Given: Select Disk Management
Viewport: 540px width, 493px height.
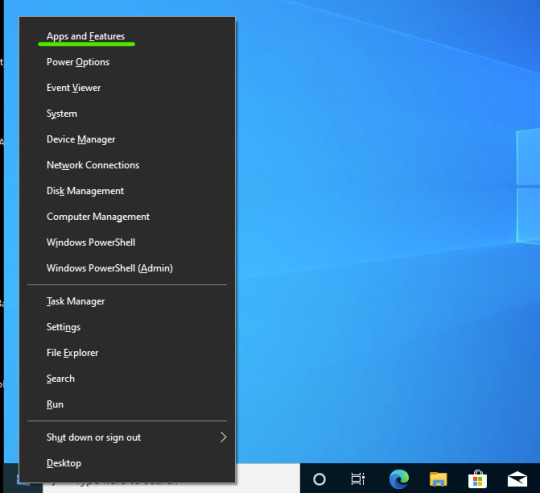Looking at the screenshot, I should click(127, 191).
